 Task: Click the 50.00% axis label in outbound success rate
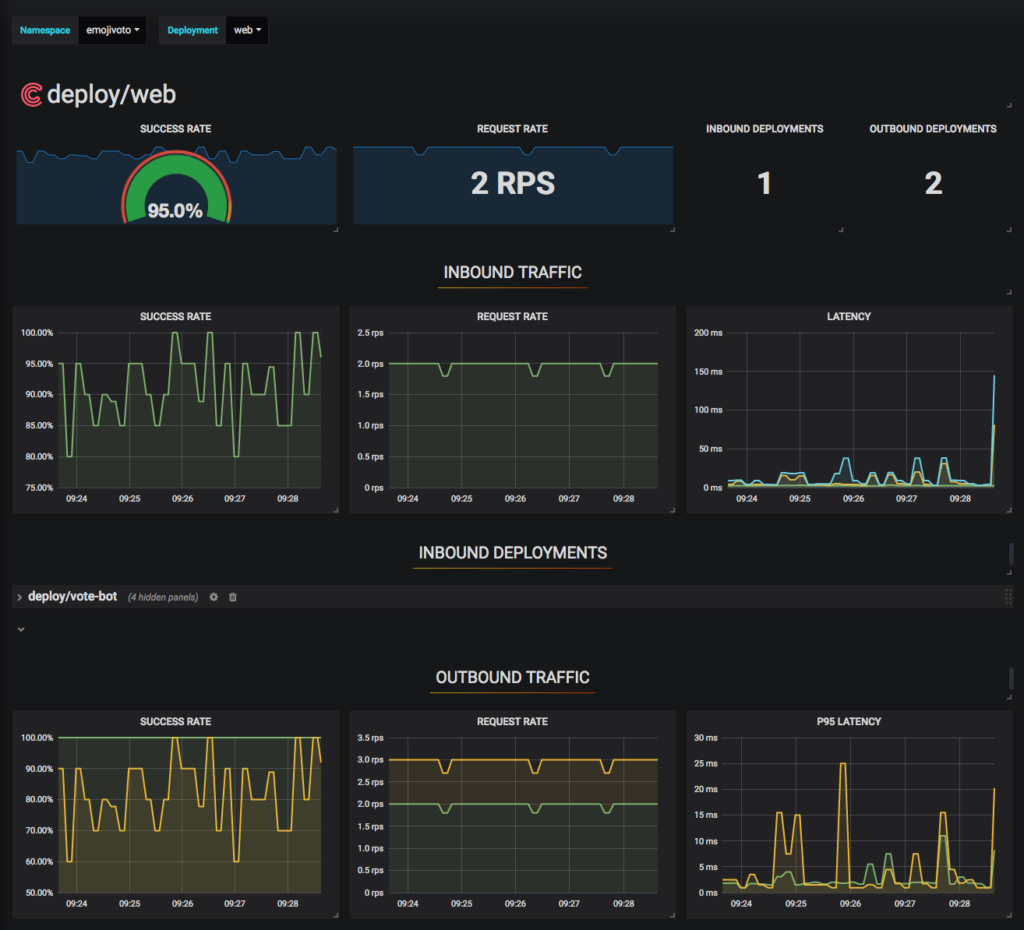(37, 893)
